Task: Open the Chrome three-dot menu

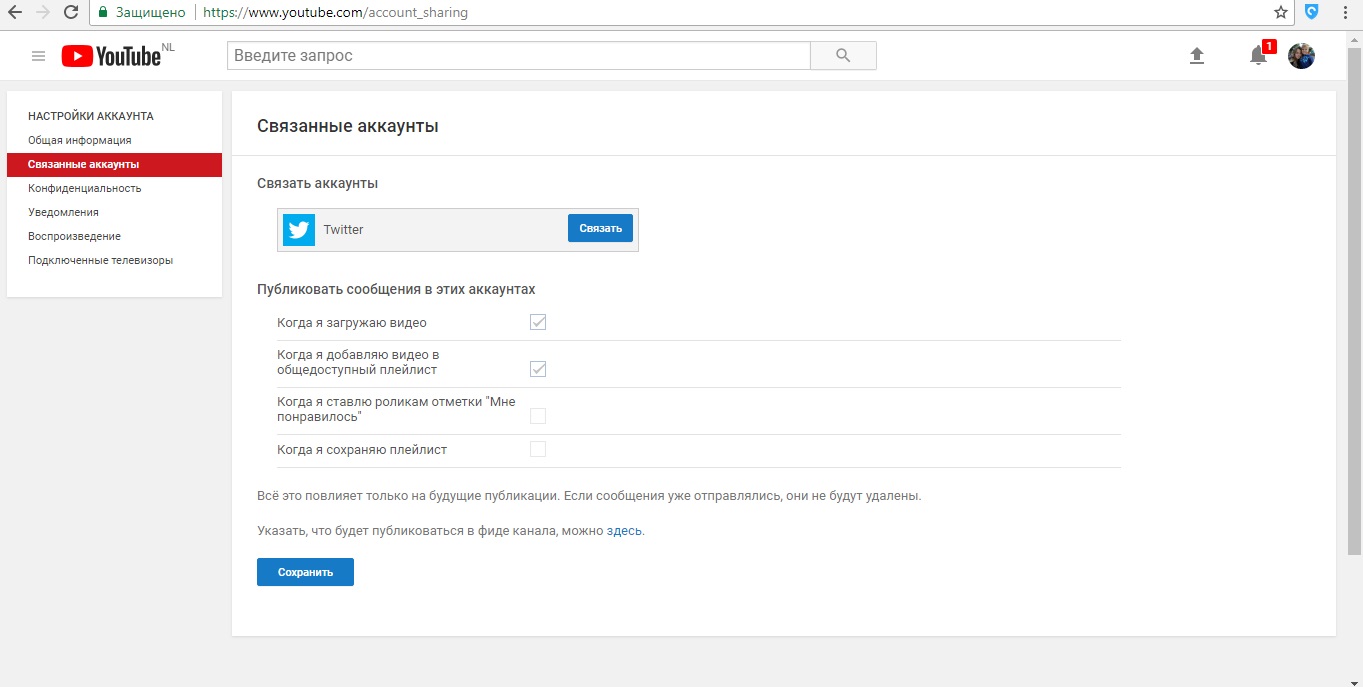Action: coord(1346,13)
